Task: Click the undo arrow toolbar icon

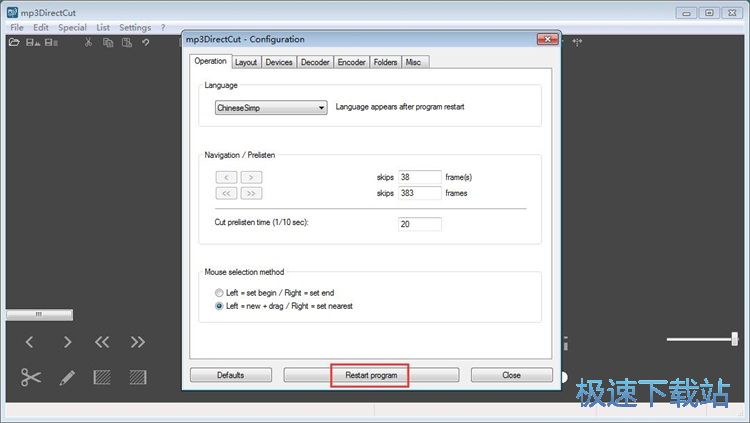Action: click(x=146, y=43)
